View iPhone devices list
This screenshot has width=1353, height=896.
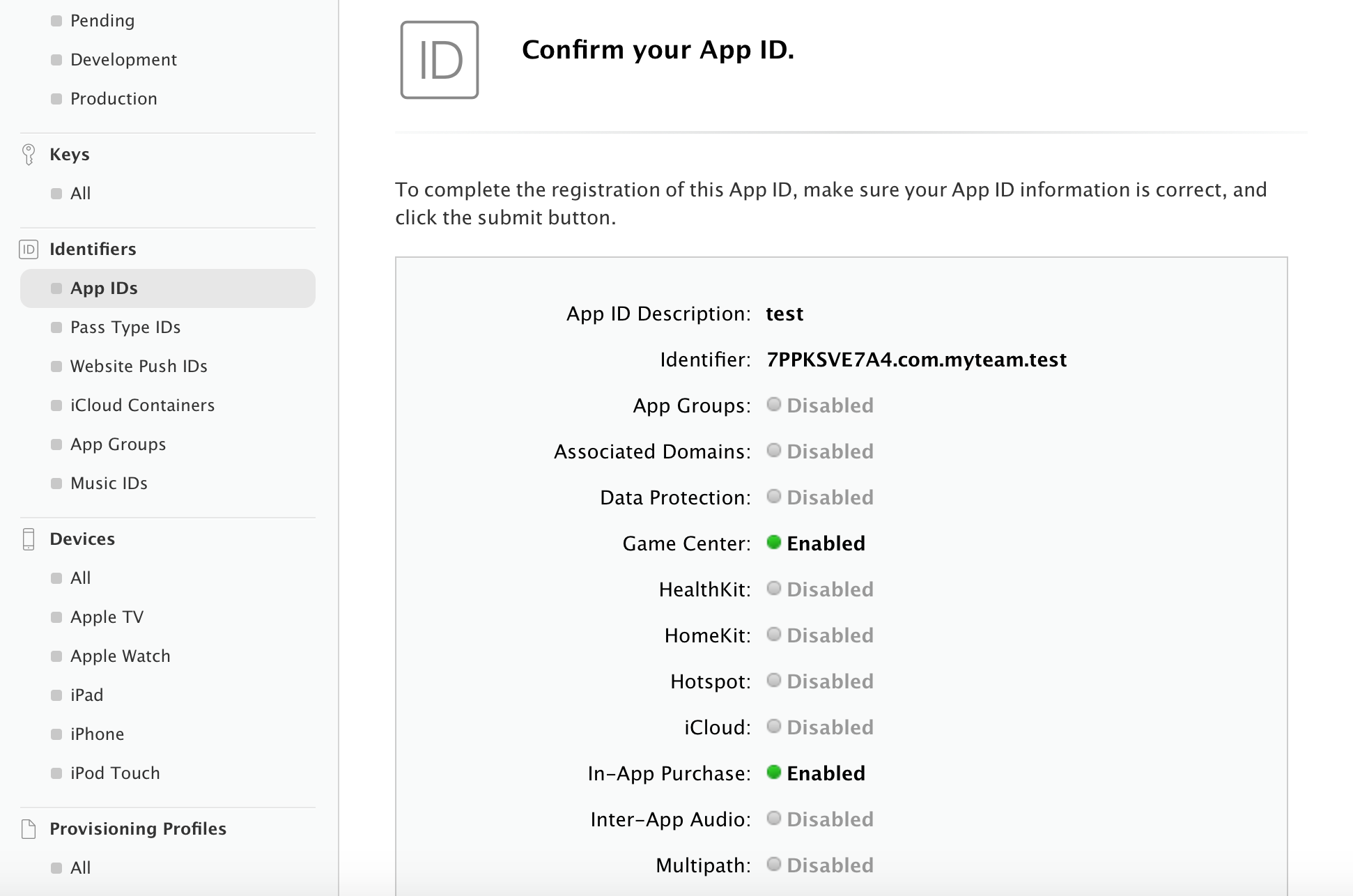tap(97, 734)
